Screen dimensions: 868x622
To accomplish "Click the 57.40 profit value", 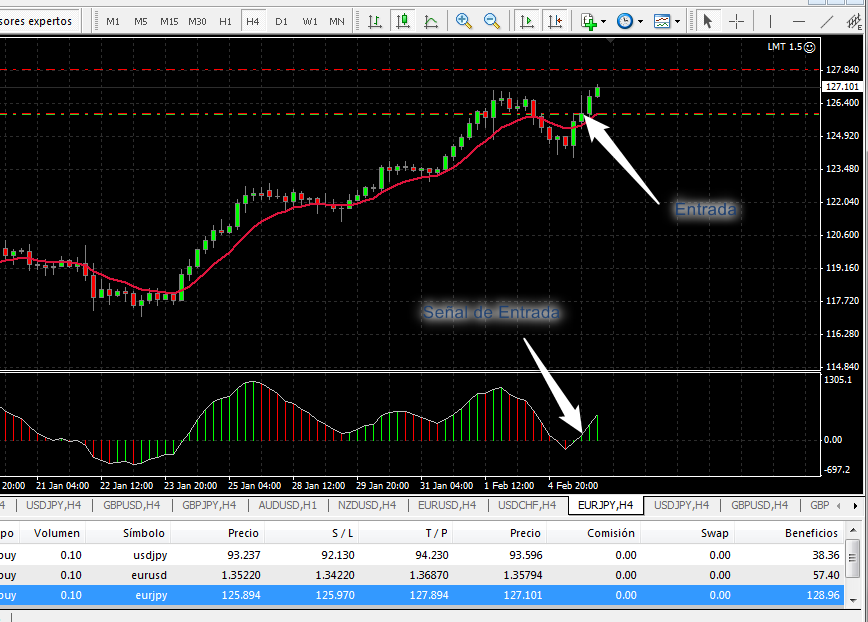I will [x=826, y=576].
